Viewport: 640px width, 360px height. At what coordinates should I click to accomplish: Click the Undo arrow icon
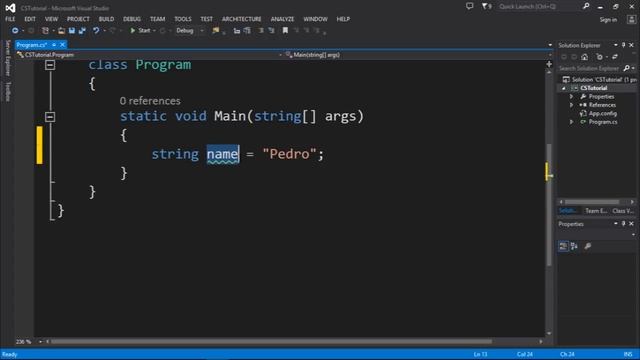(96, 31)
